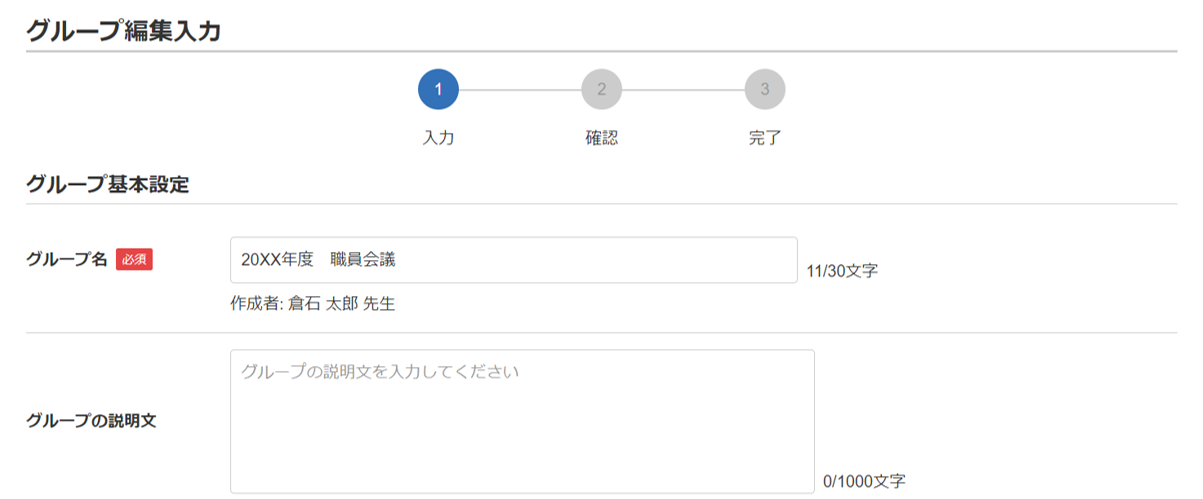Image resolution: width=1203 pixels, height=499 pixels.
Task: Focus the グループ名 text input field
Action: 600,260
